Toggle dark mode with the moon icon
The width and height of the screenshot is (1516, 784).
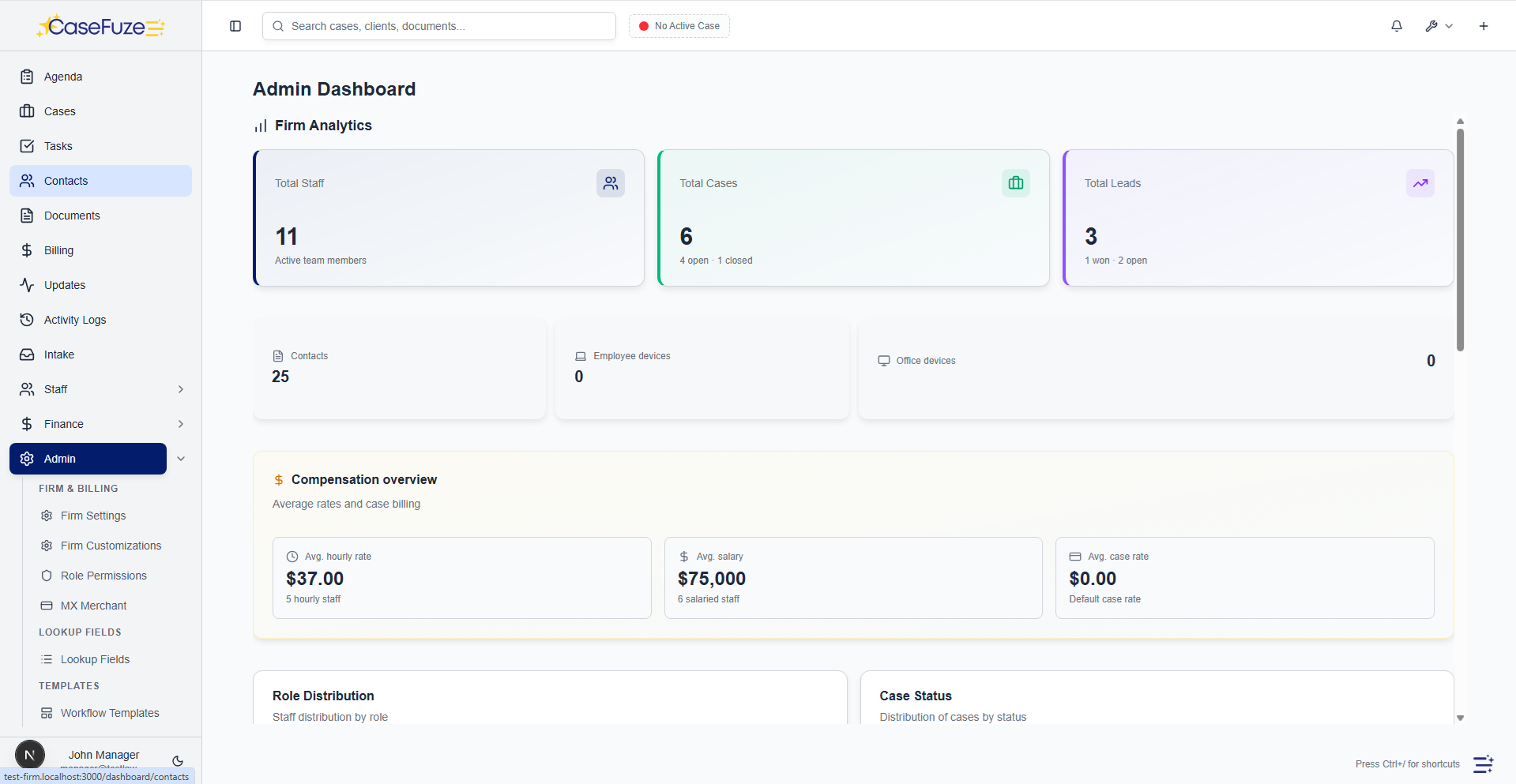[177, 761]
